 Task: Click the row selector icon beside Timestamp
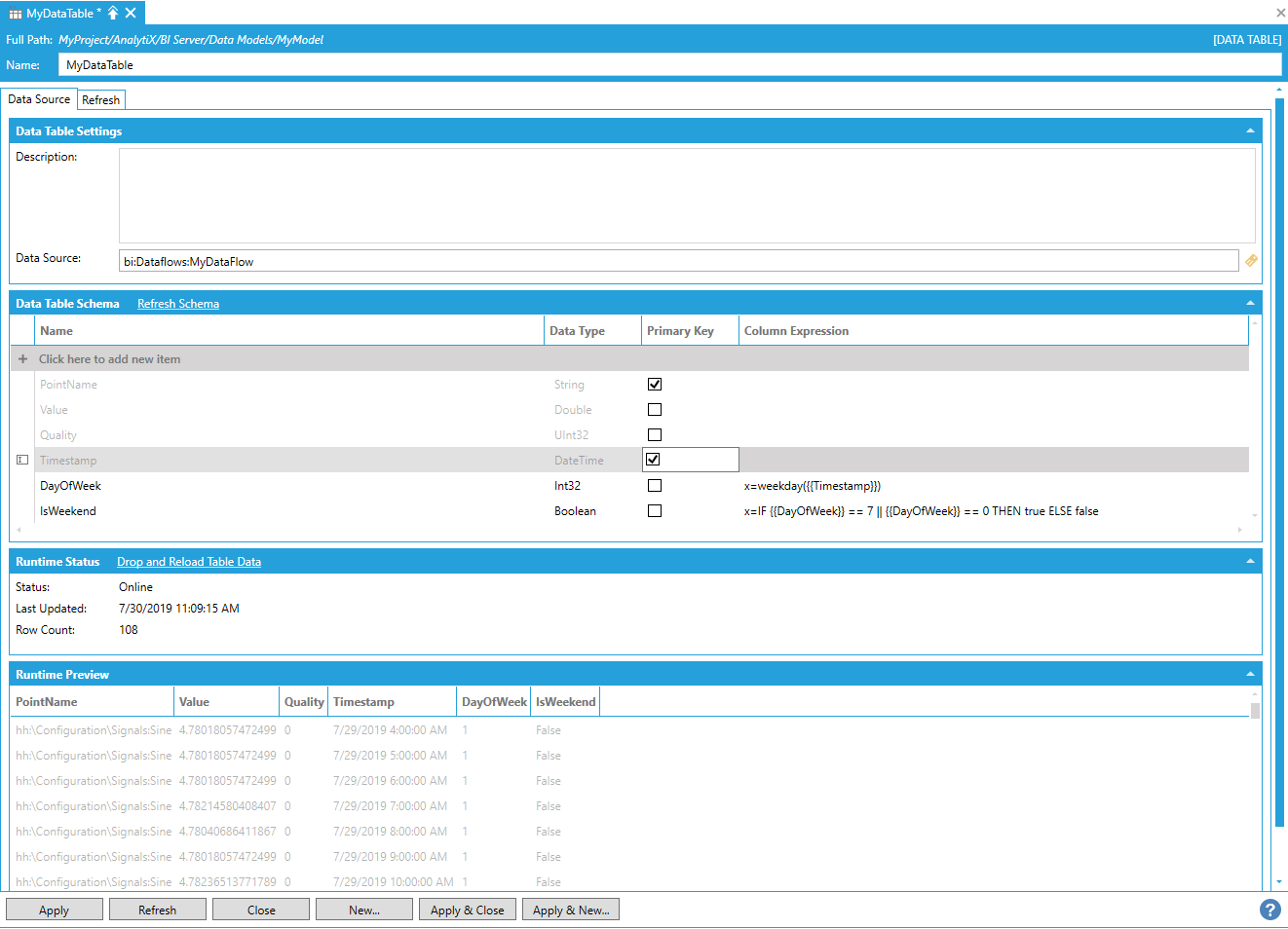[22, 460]
